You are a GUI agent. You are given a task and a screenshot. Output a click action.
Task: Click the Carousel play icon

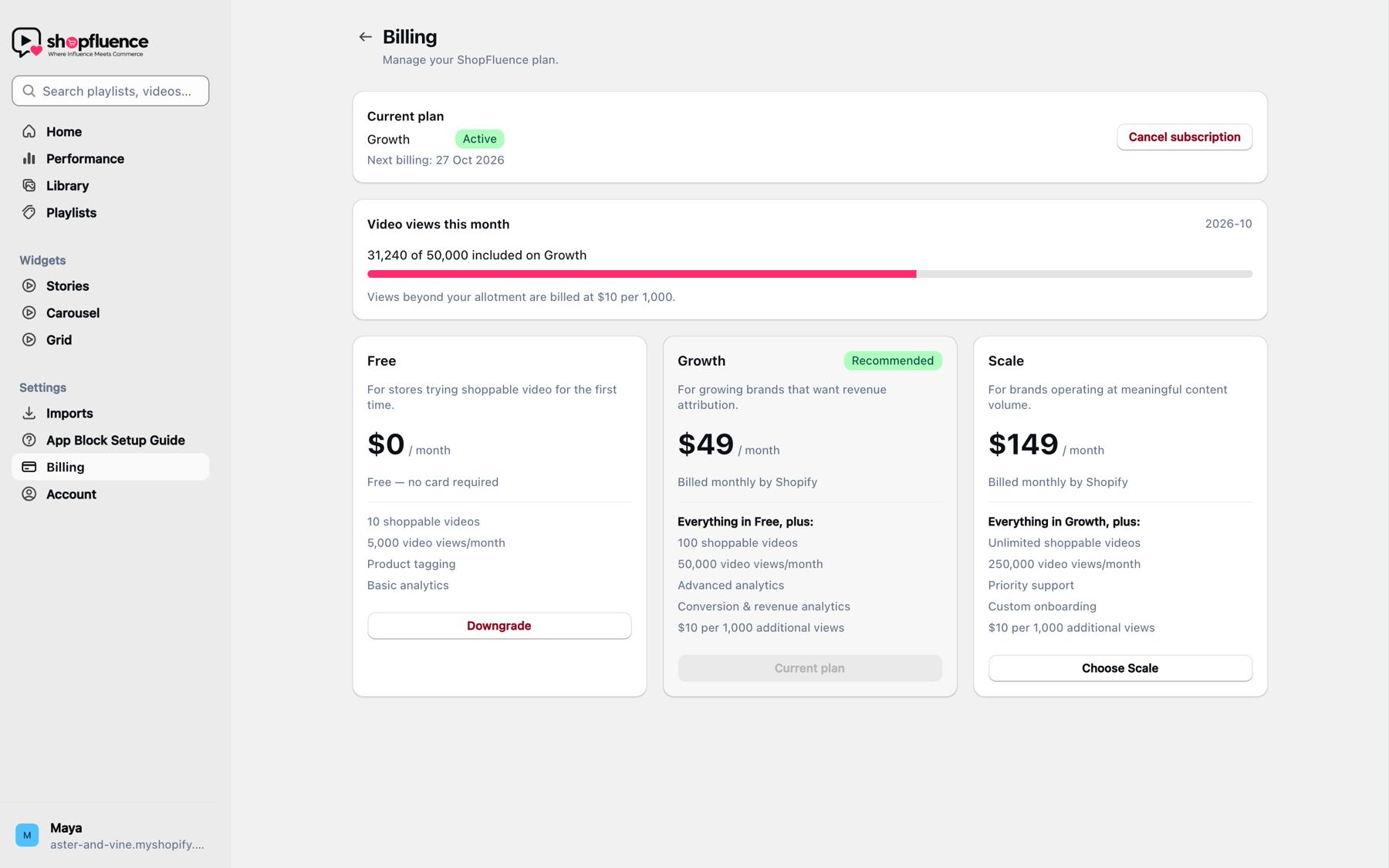tap(29, 312)
